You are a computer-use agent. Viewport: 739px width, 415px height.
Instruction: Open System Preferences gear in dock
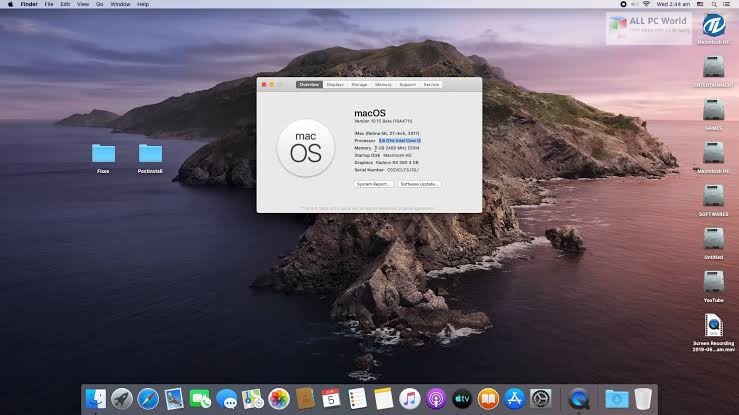tap(541, 399)
